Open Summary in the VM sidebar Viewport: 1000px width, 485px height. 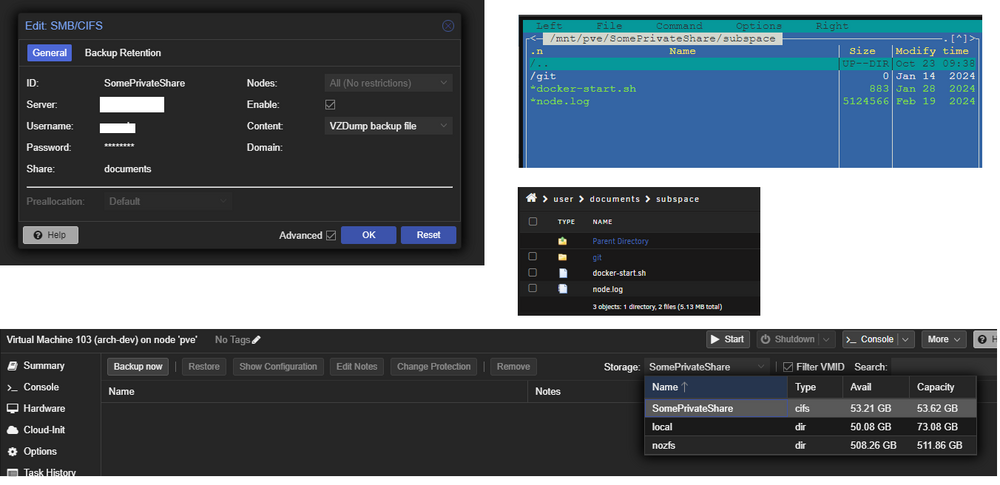[x=44, y=366]
